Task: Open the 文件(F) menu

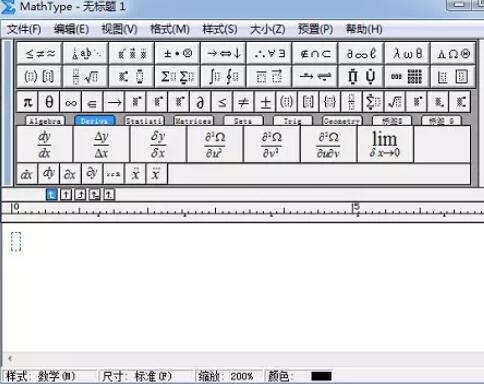Action: 24,29
